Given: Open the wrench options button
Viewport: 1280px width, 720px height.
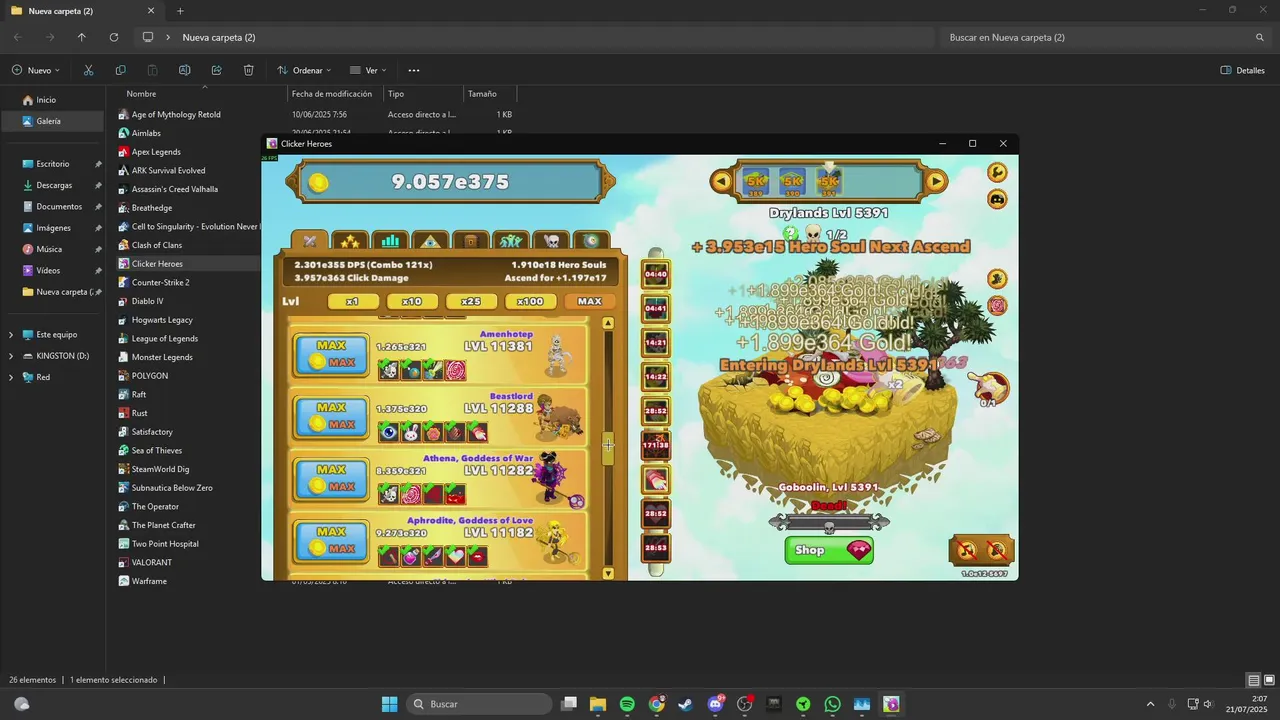Looking at the screenshot, I should click(x=997, y=173).
